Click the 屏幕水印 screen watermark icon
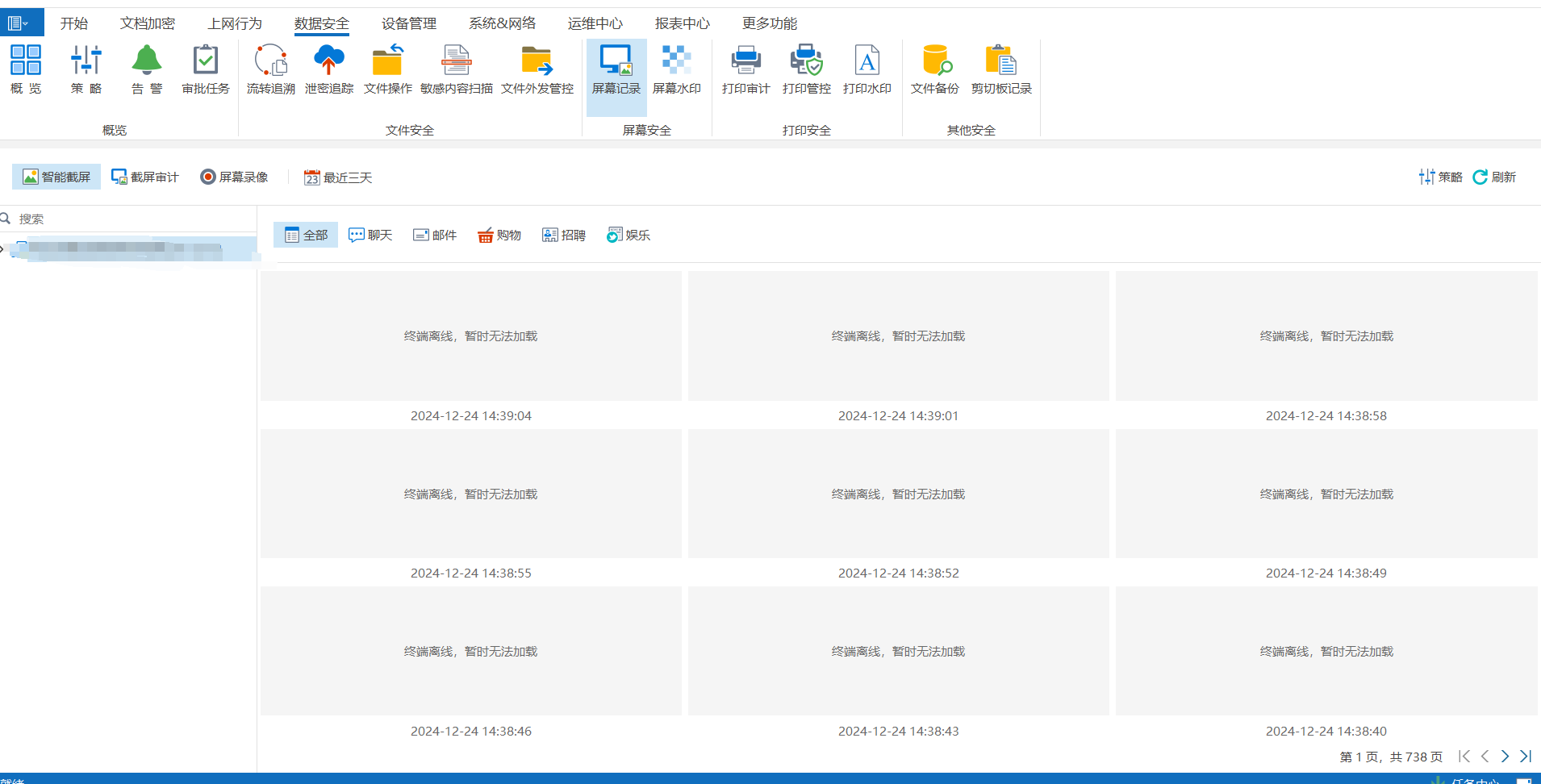 pos(676,69)
